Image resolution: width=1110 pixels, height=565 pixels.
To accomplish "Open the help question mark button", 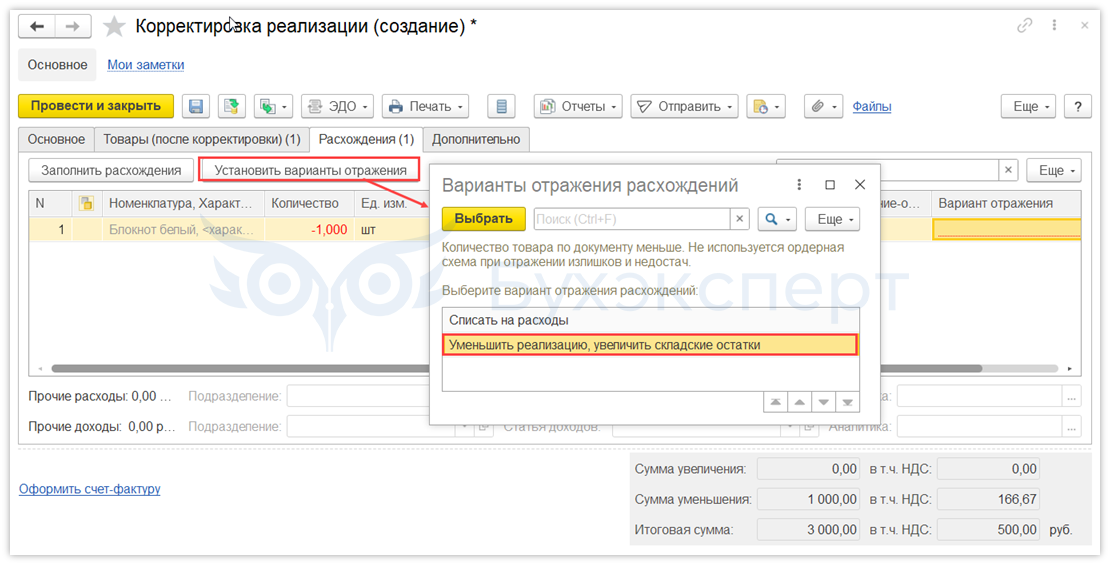I will (x=1077, y=106).
